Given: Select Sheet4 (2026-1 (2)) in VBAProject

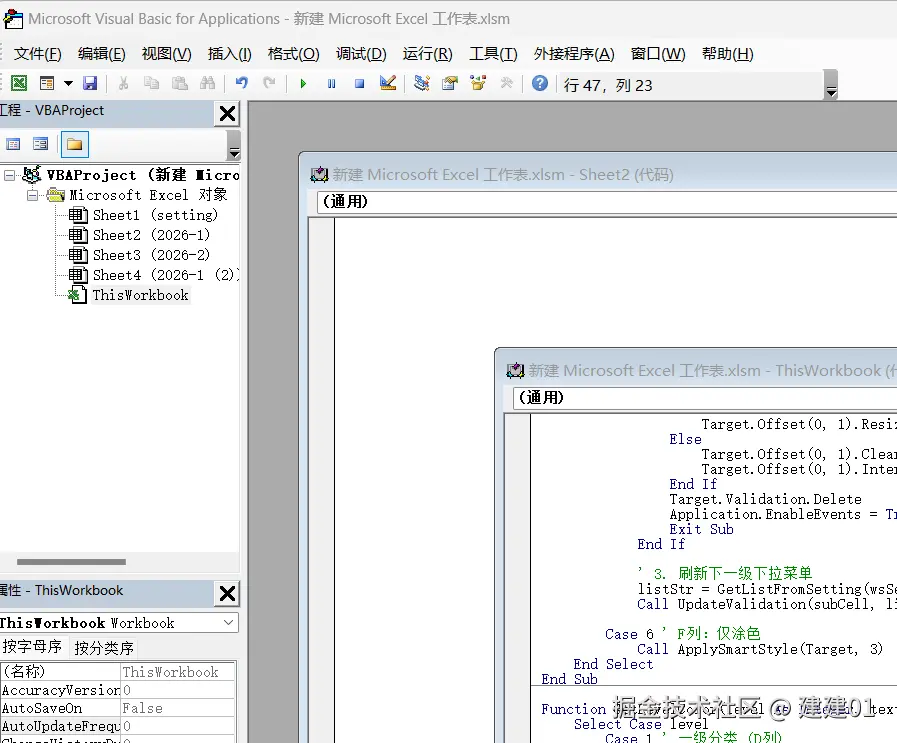Looking at the screenshot, I should (x=150, y=275).
